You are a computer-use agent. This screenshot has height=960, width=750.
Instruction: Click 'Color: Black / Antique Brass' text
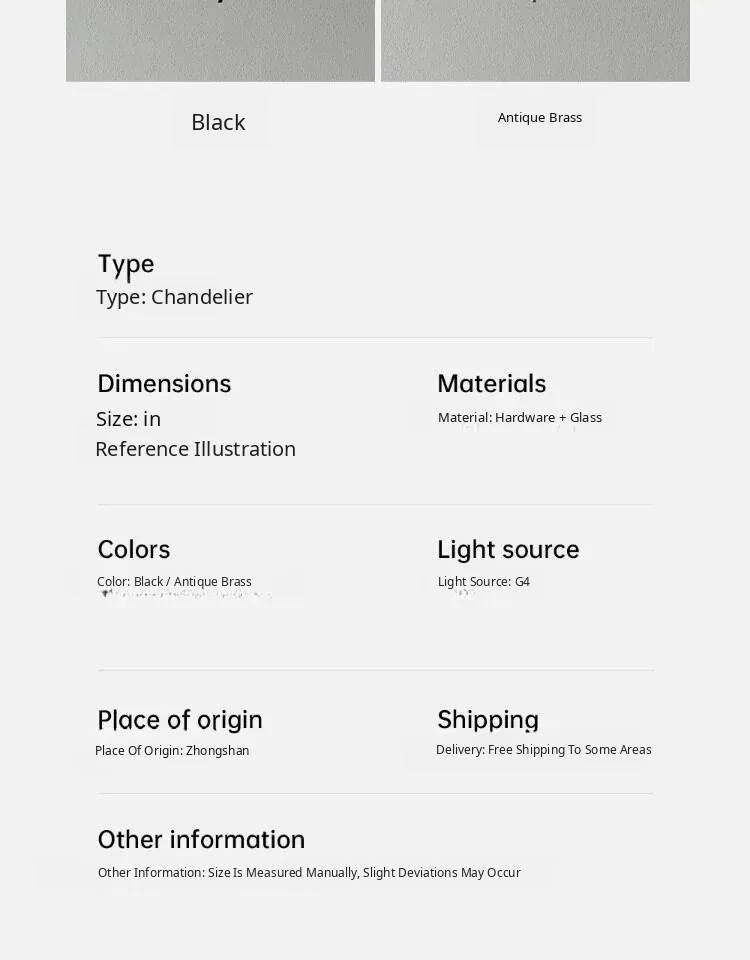point(174,582)
